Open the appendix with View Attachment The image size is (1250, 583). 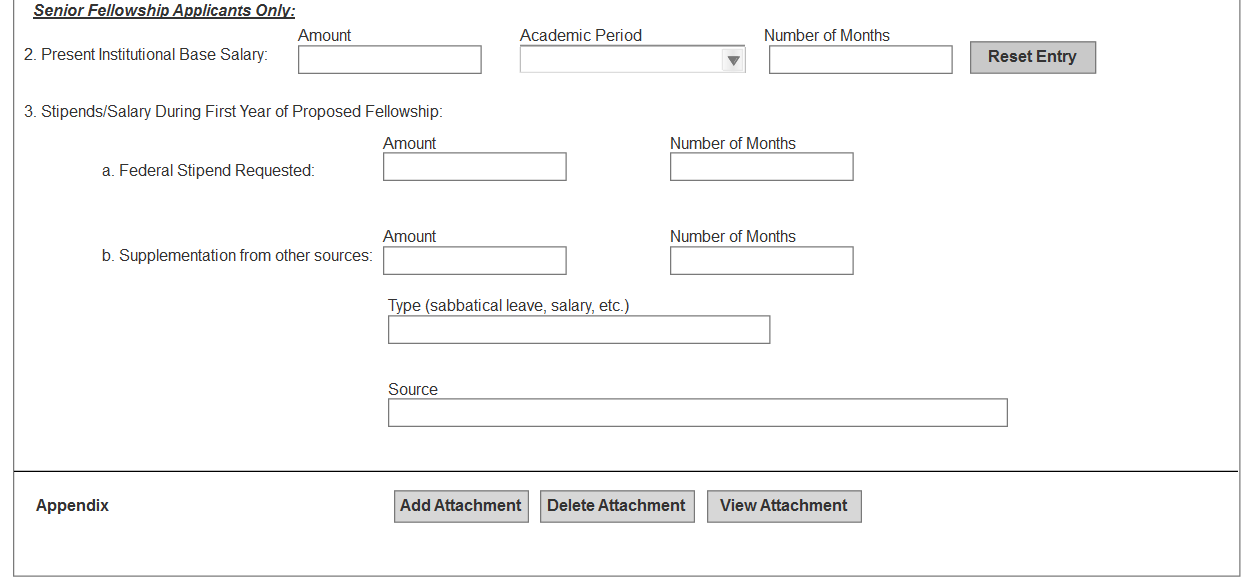(784, 506)
